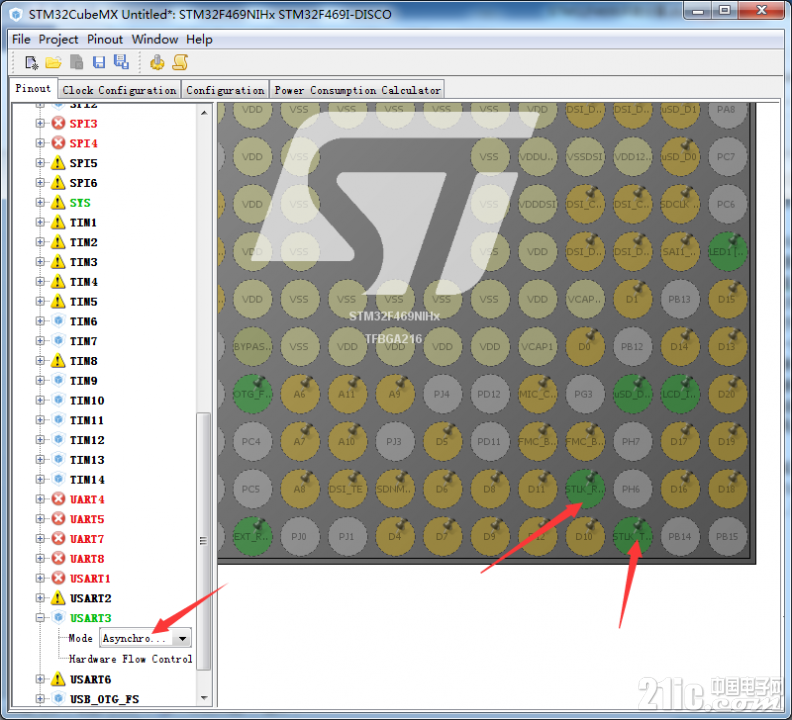Click the blue icon beside USB_OTG_FS
792x720 pixels.
point(58,699)
